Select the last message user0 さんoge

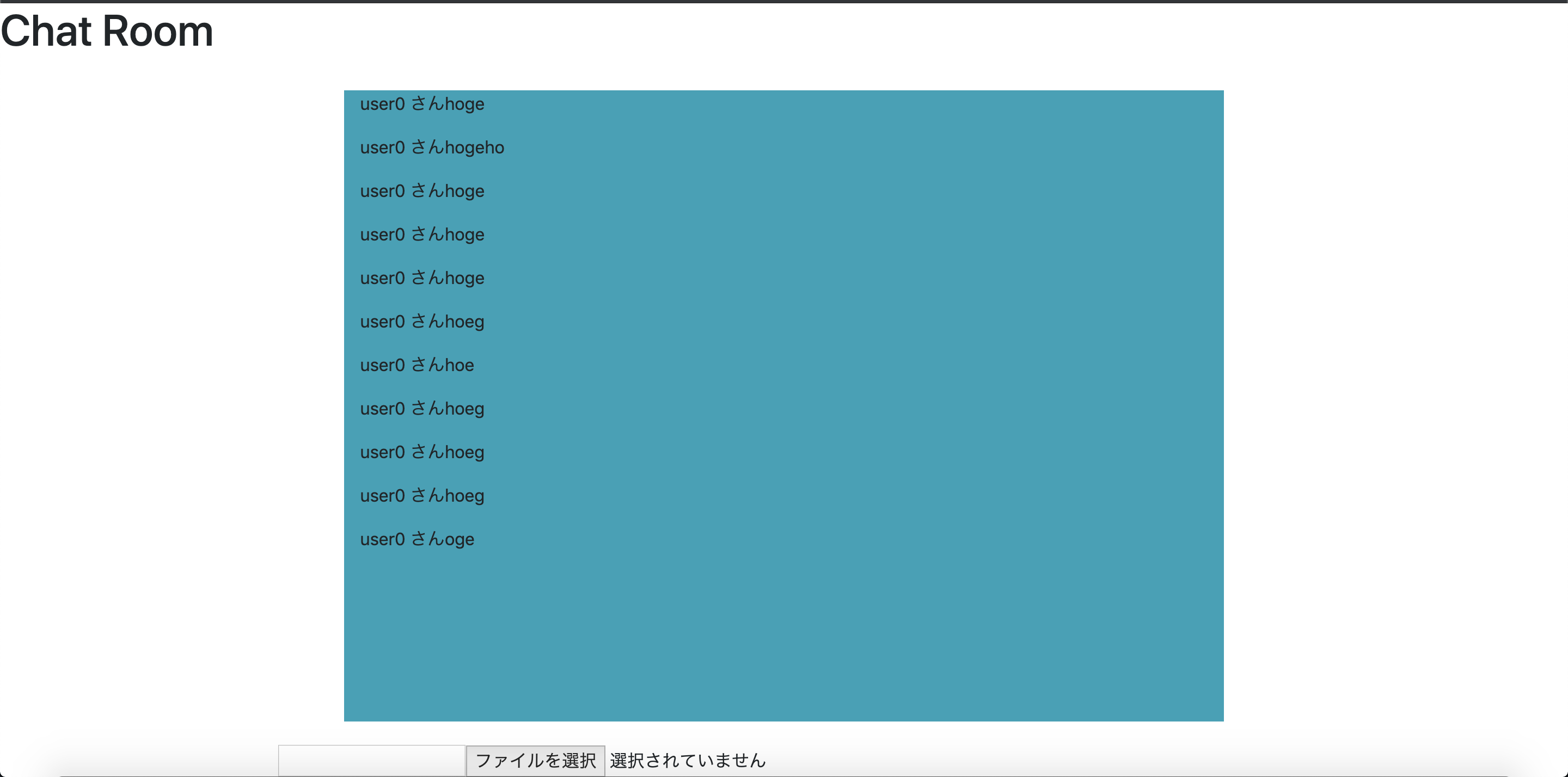[x=416, y=539]
